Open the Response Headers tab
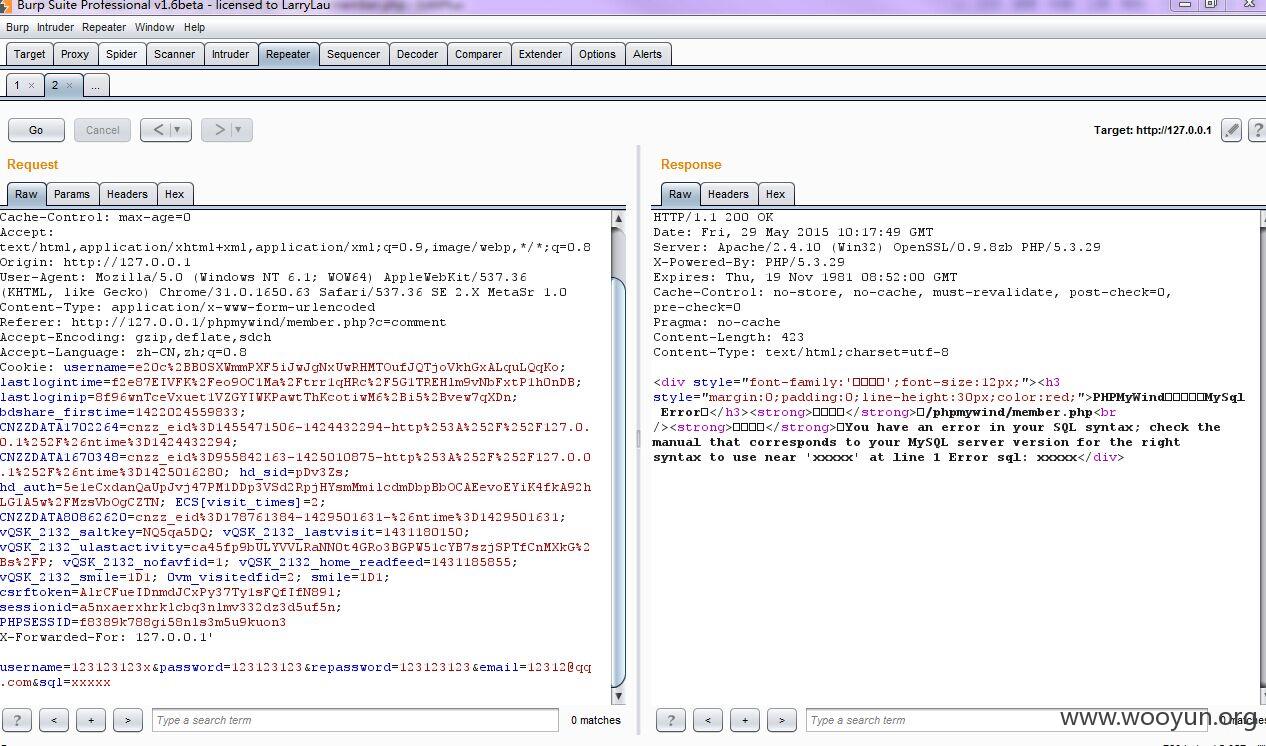 pyautogui.click(x=728, y=194)
